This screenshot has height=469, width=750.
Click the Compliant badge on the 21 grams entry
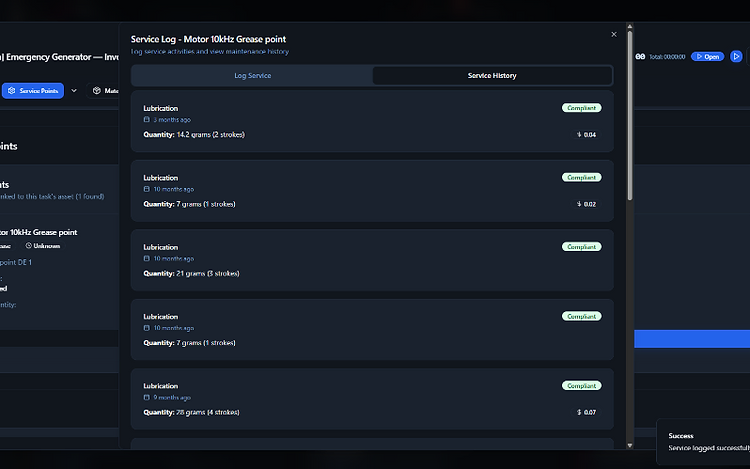click(582, 247)
